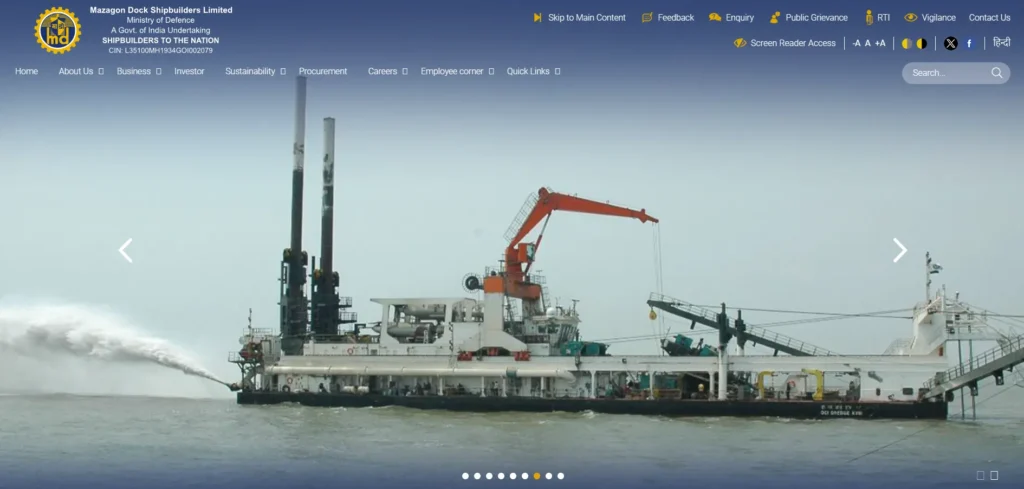Click the search magnifier icon
Screen dimensions: 1024x489
tap(997, 73)
